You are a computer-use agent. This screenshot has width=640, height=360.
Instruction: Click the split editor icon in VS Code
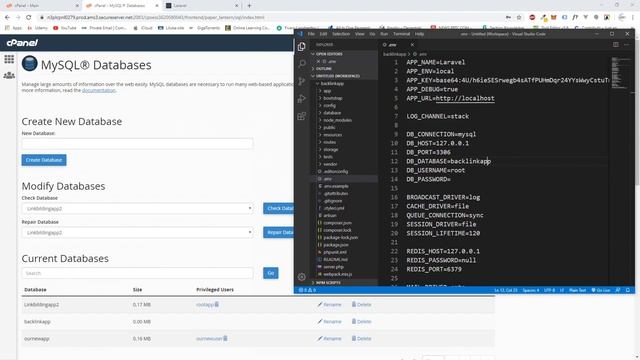pos(616,44)
